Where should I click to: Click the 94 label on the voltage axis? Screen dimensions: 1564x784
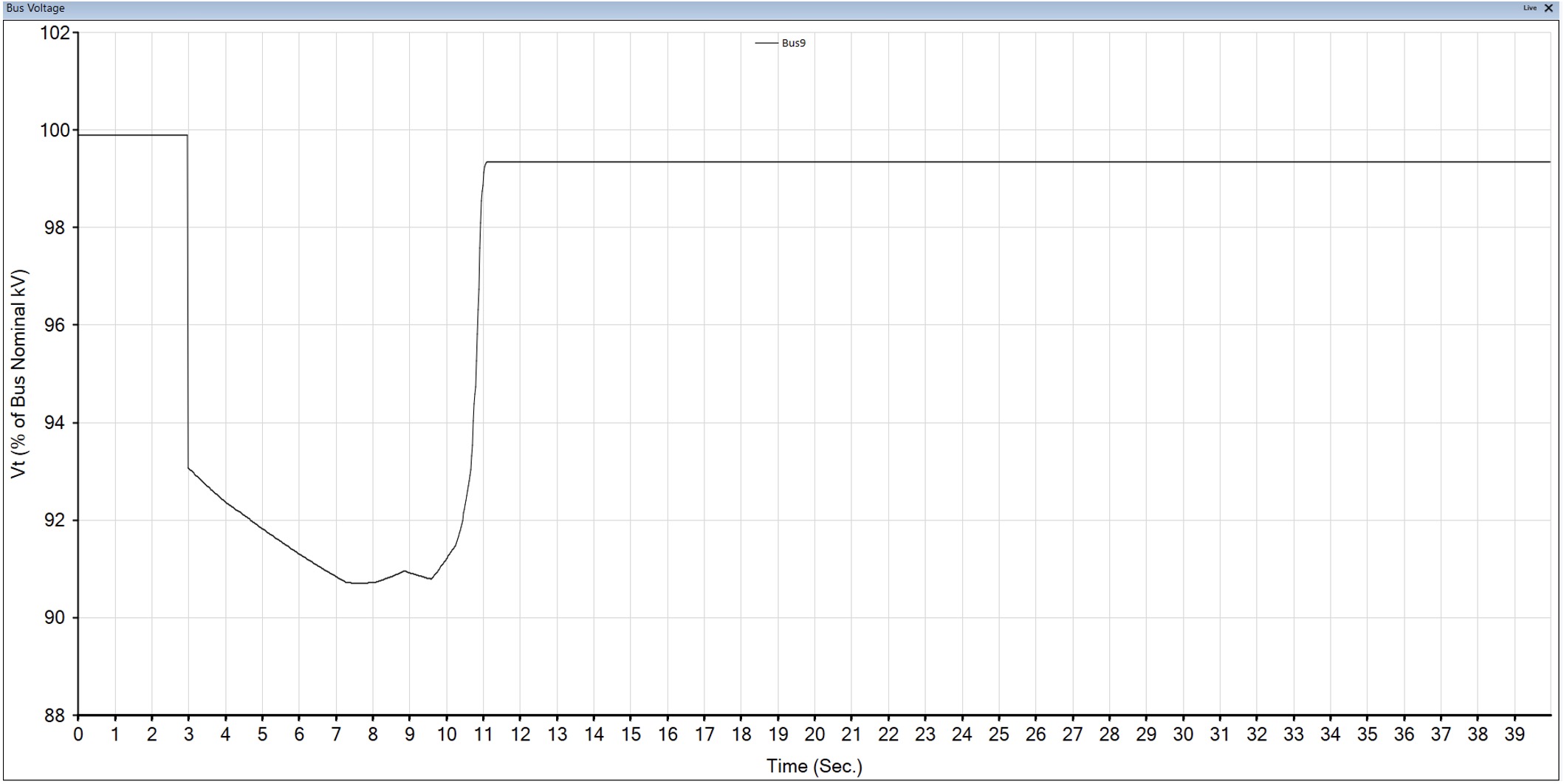tap(55, 423)
